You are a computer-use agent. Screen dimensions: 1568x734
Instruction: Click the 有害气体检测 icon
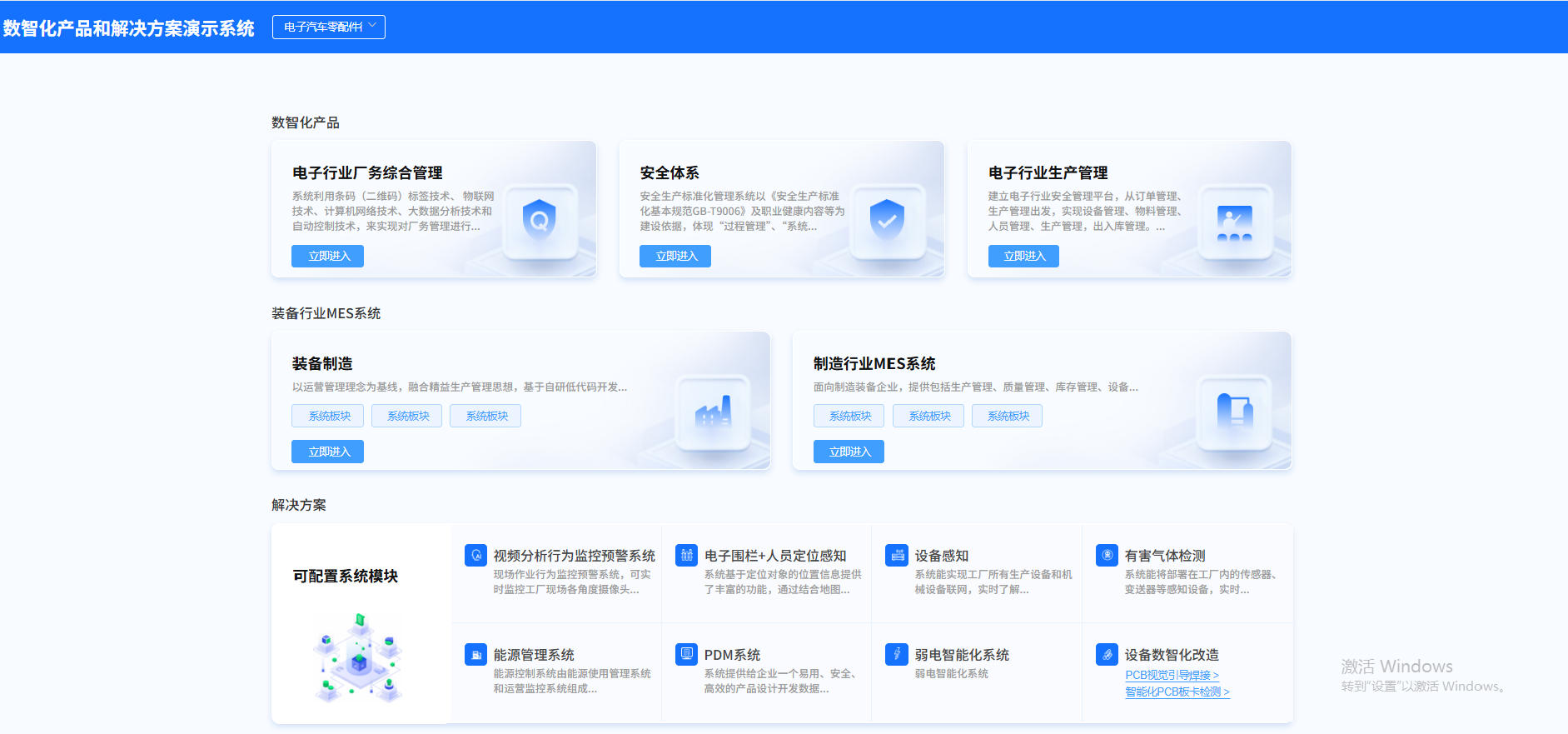pyautogui.click(x=1107, y=555)
